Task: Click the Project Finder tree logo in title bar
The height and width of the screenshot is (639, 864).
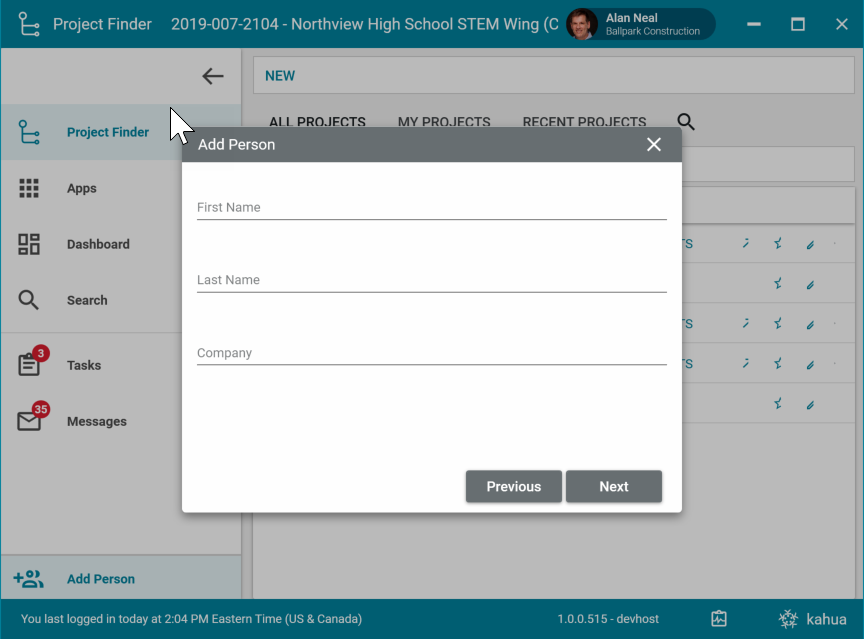Action: pyautogui.click(x=29, y=24)
